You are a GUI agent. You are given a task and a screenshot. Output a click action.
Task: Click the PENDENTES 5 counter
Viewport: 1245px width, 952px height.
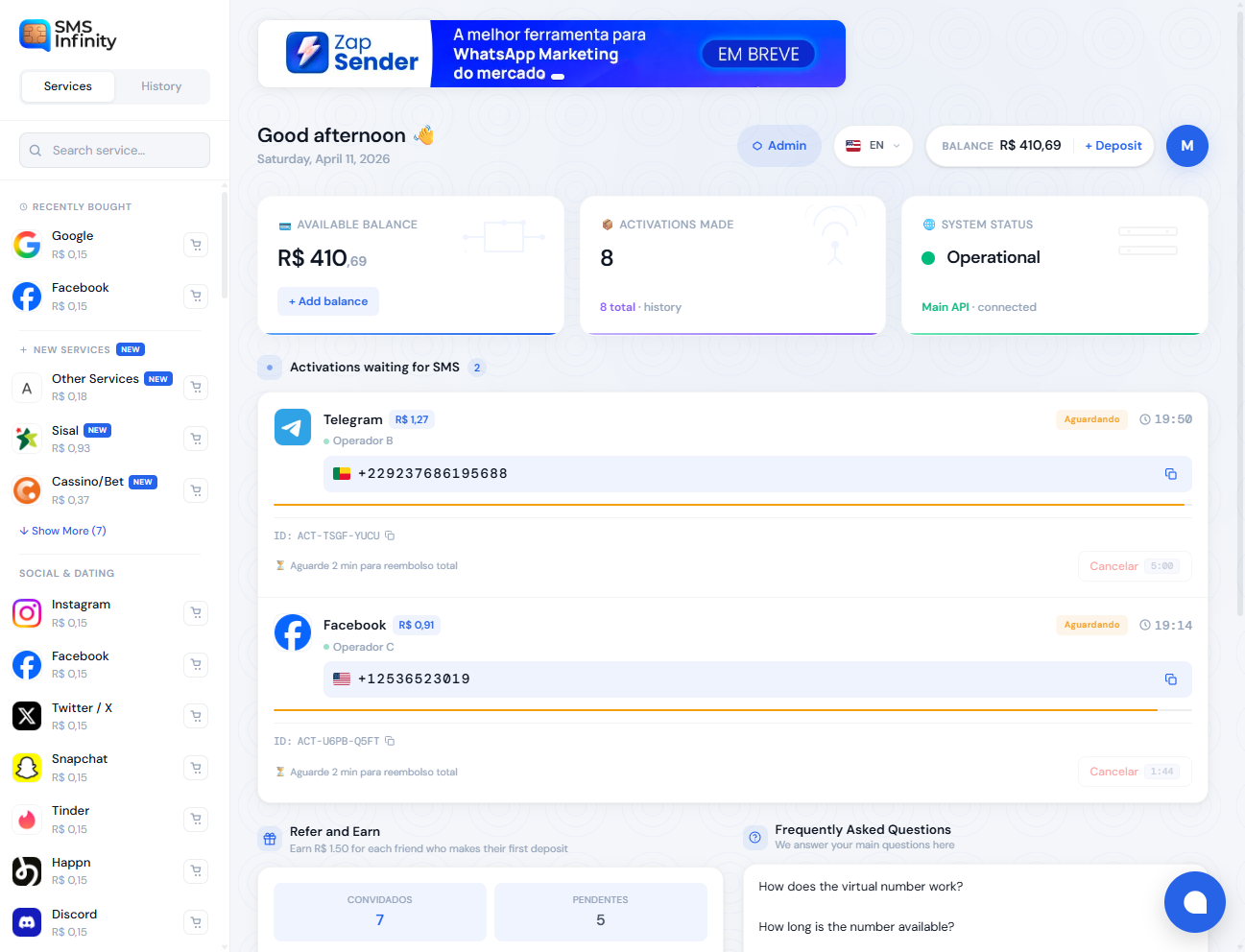point(601,912)
